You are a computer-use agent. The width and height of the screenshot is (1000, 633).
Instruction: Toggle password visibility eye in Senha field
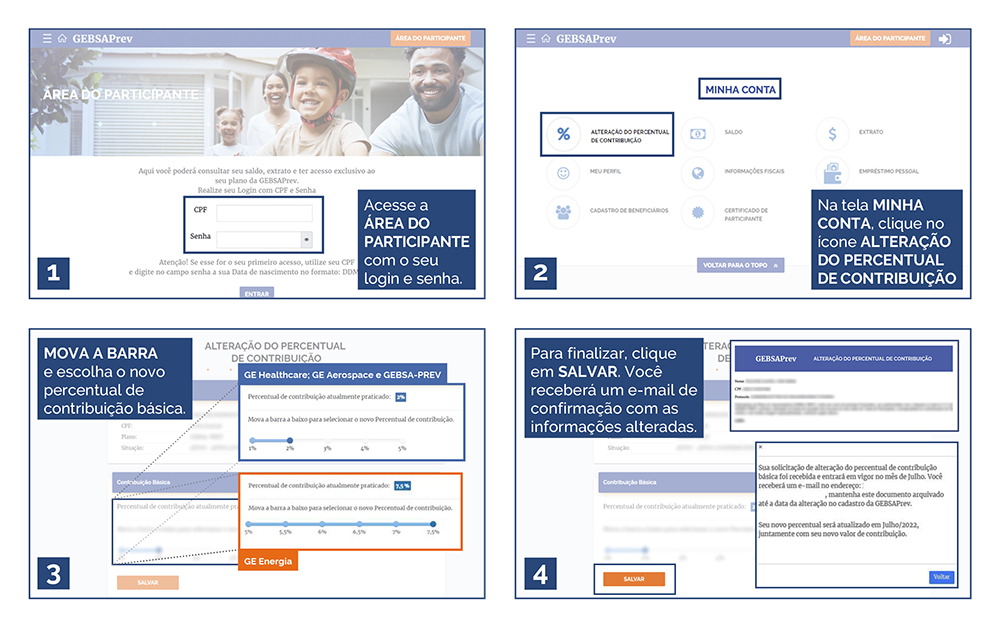pyautogui.click(x=307, y=240)
